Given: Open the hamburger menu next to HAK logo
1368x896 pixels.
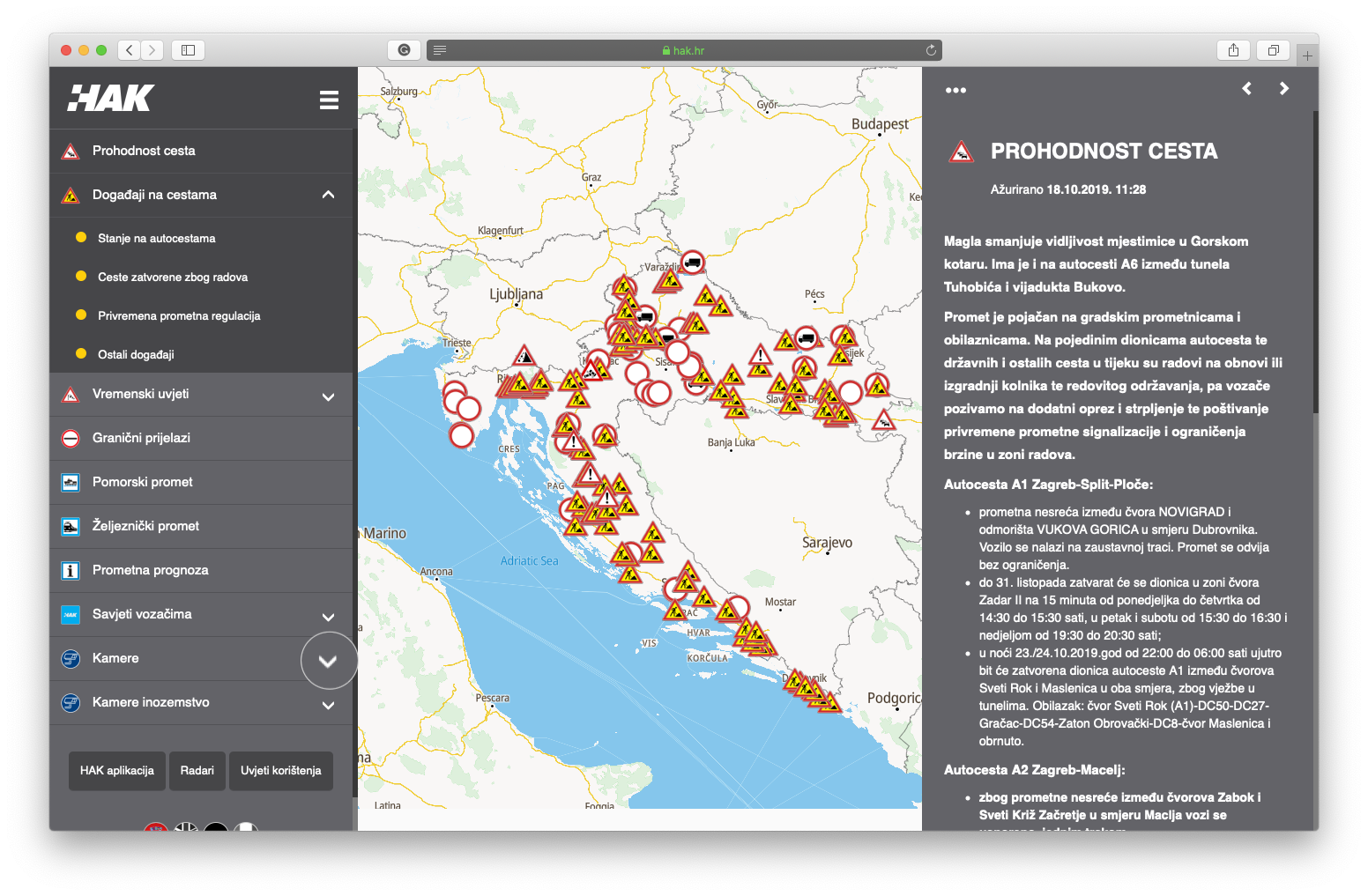Looking at the screenshot, I should coord(329,100).
